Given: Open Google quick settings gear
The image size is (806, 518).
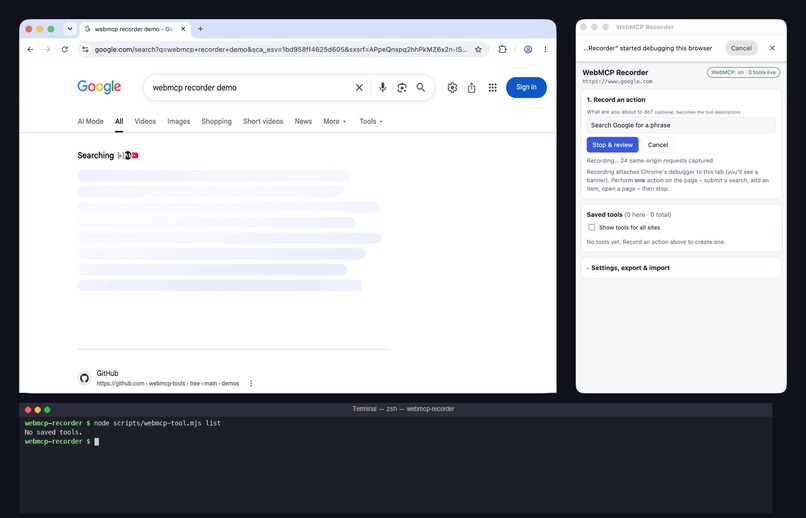Looking at the screenshot, I should (x=452, y=87).
